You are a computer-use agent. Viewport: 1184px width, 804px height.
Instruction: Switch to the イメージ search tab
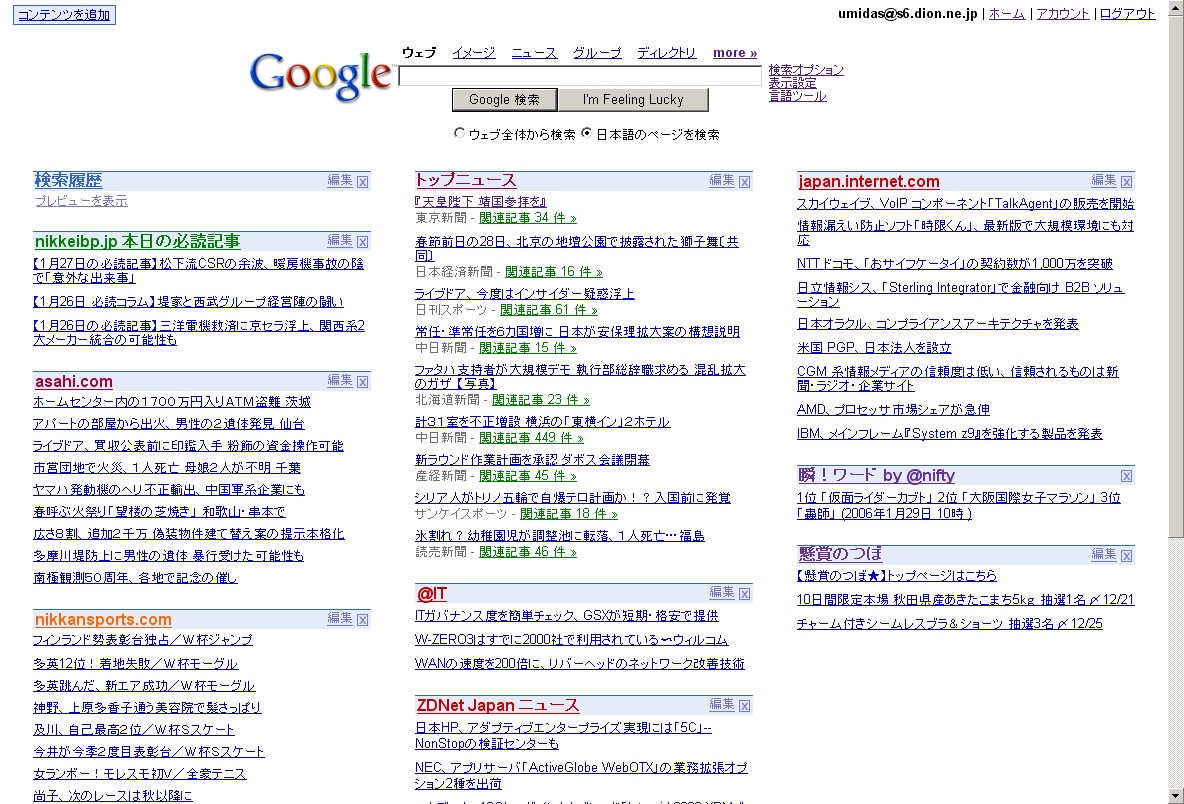pyautogui.click(x=473, y=53)
